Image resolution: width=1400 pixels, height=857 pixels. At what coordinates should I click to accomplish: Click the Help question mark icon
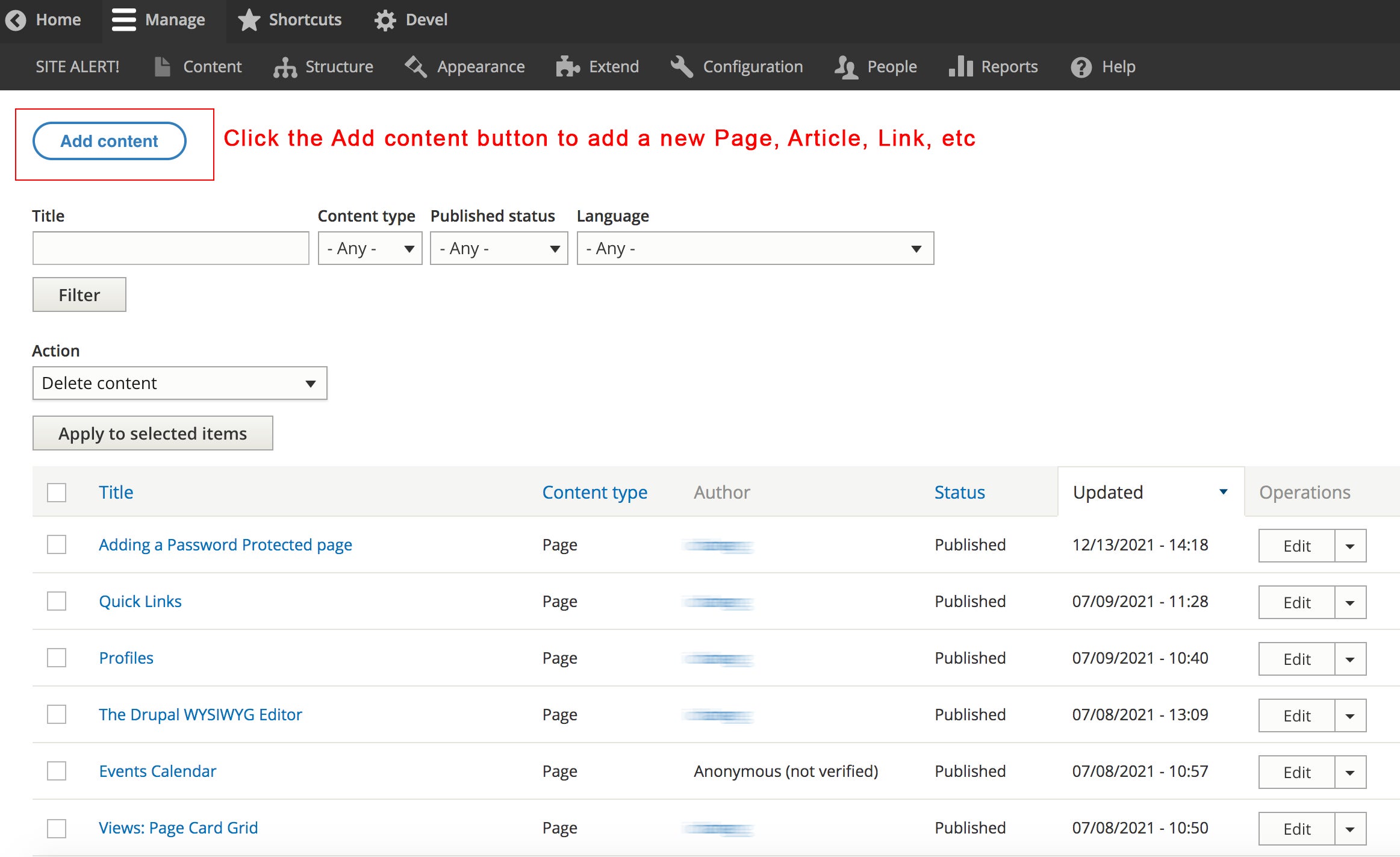(1081, 67)
